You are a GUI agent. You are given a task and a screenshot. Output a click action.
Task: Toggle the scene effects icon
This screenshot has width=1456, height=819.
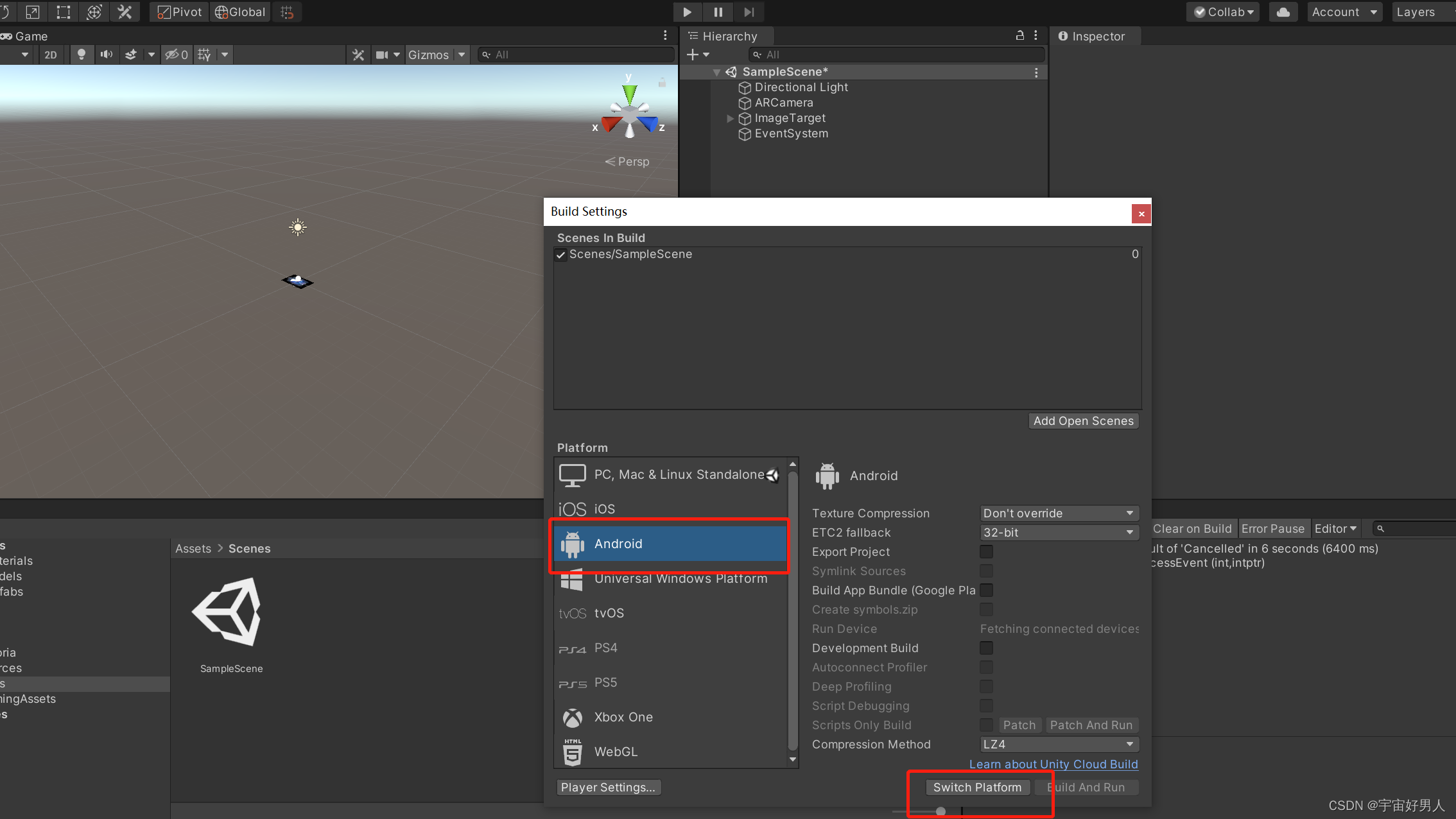pos(131,55)
